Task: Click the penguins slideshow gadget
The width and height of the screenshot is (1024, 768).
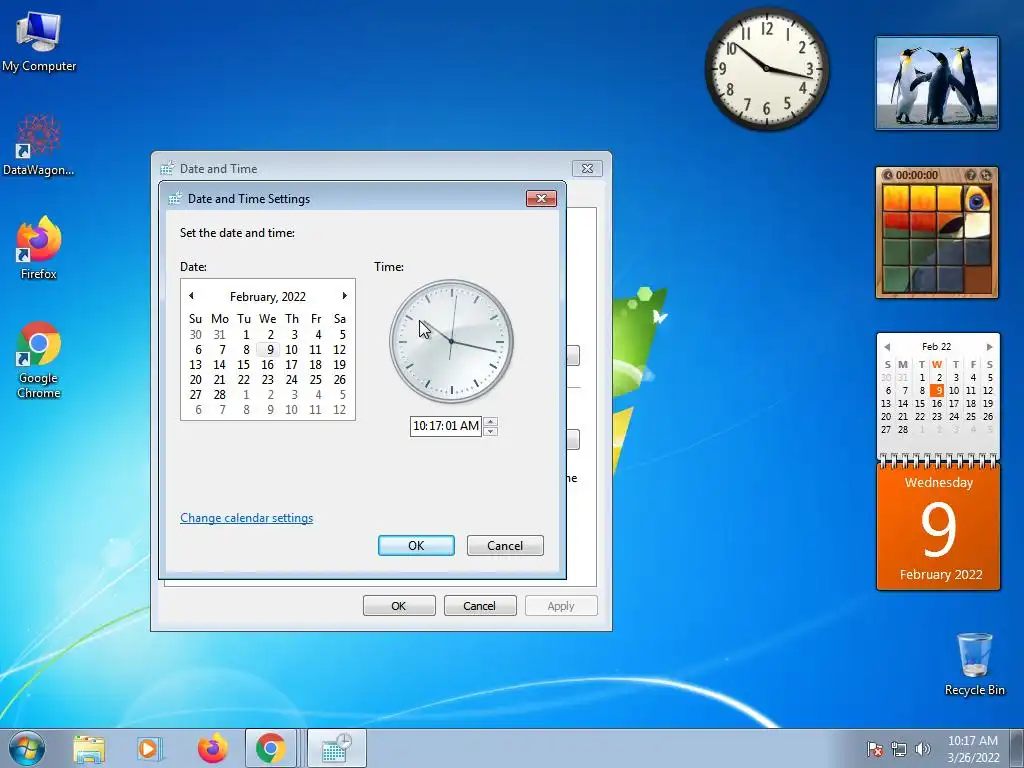Action: (937, 83)
